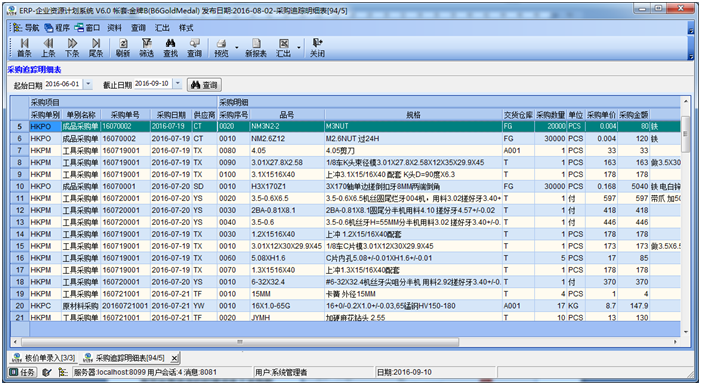Click the 任务 button in status bar
The height and width of the screenshot is (385, 701).
point(22,372)
